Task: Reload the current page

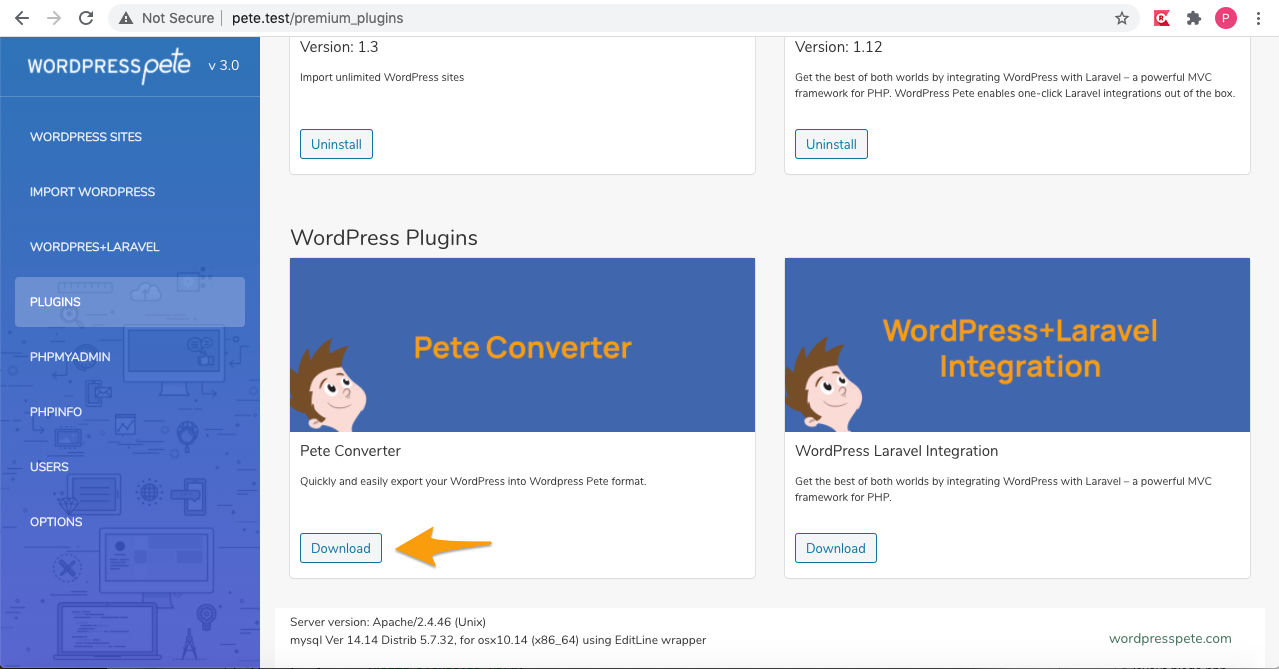Action: [86, 18]
